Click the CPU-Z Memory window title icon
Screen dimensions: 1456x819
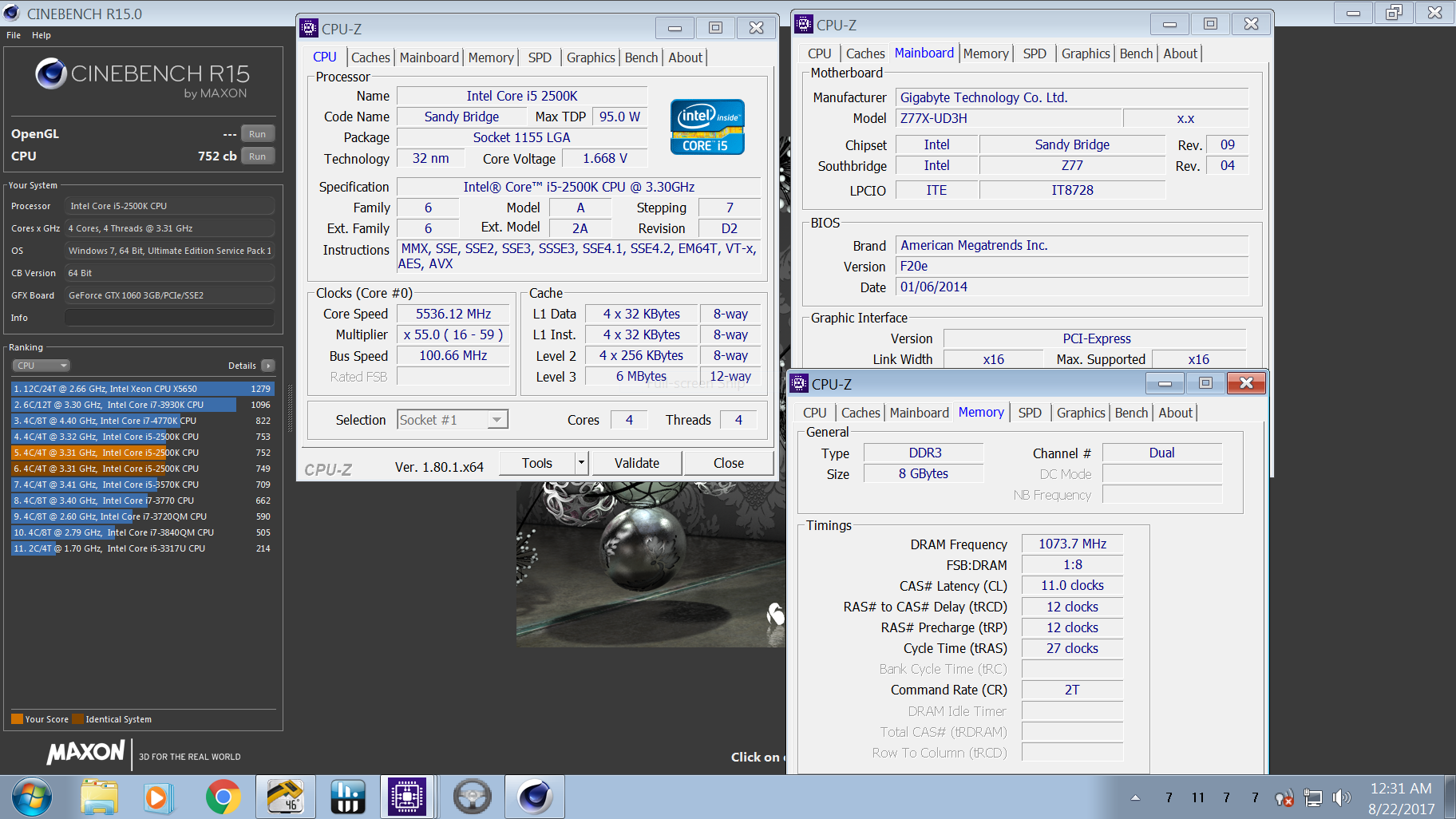pos(799,383)
